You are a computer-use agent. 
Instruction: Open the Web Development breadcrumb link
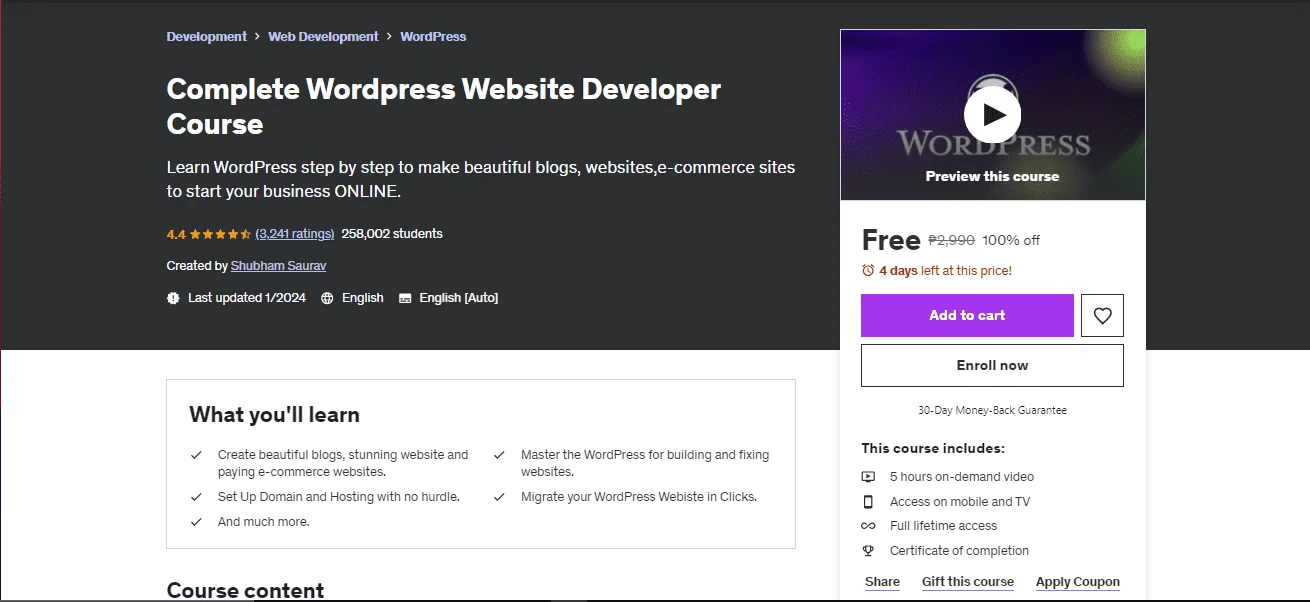[x=323, y=36]
